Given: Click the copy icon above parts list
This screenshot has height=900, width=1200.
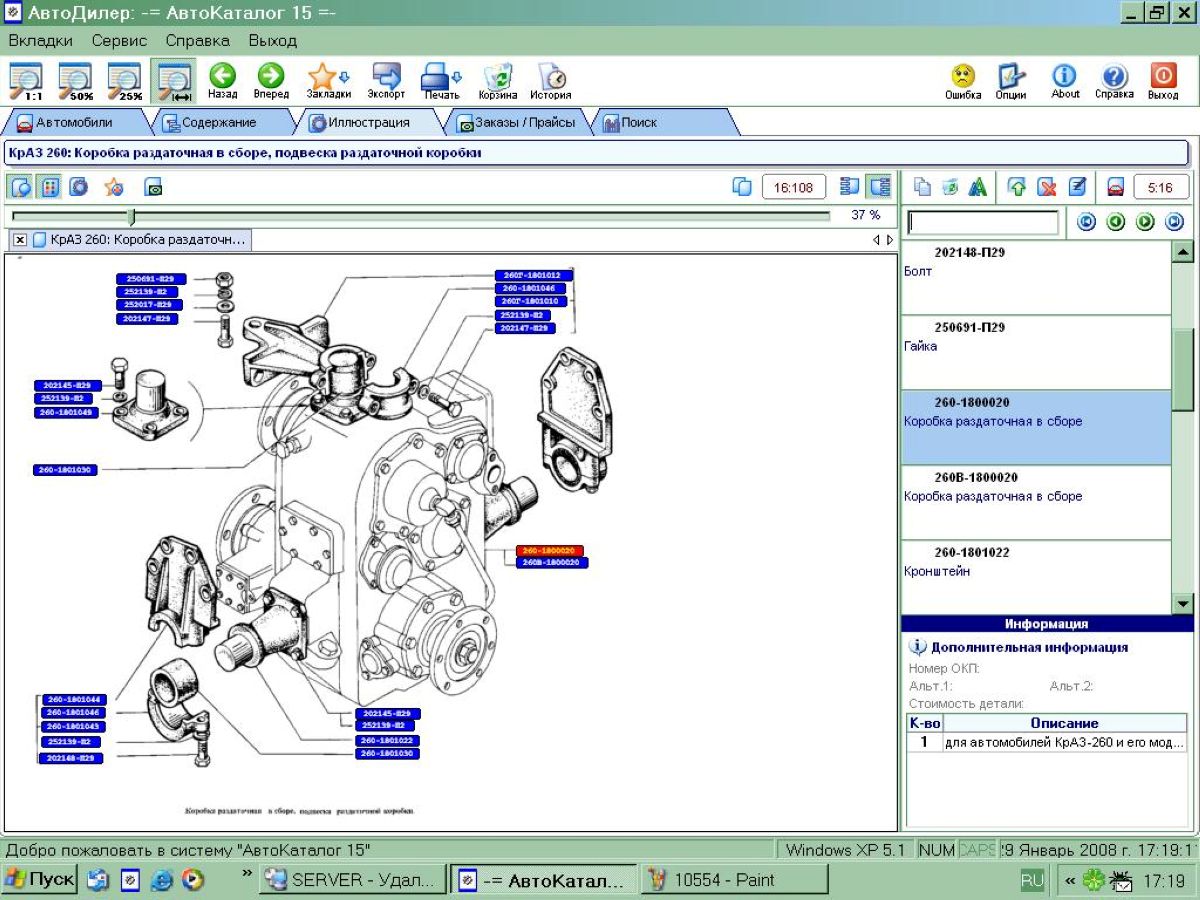Looking at the screenshot, I should tap(923, 187).
